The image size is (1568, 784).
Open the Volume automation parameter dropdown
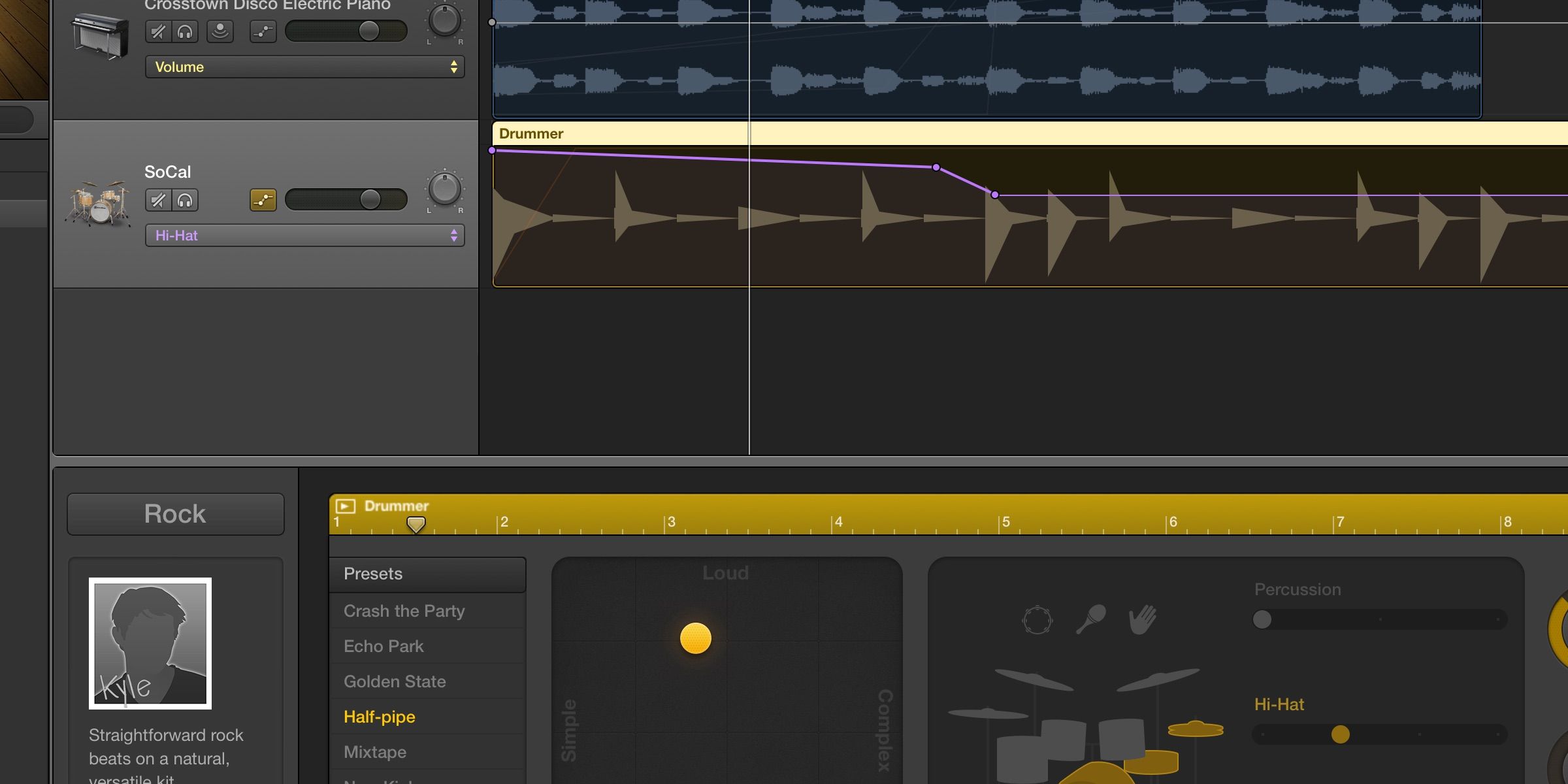coord(304,67)
